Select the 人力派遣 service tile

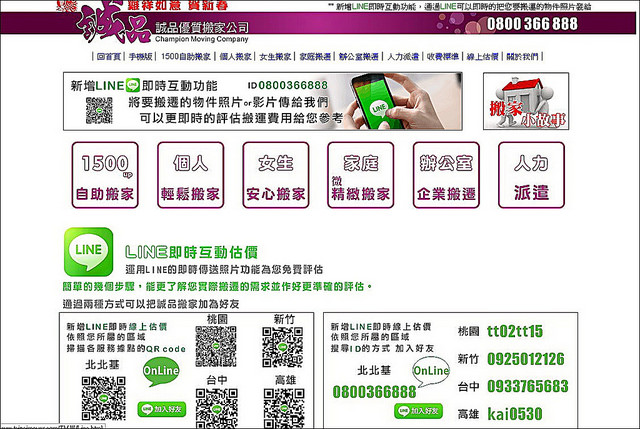tap(530, 175)
